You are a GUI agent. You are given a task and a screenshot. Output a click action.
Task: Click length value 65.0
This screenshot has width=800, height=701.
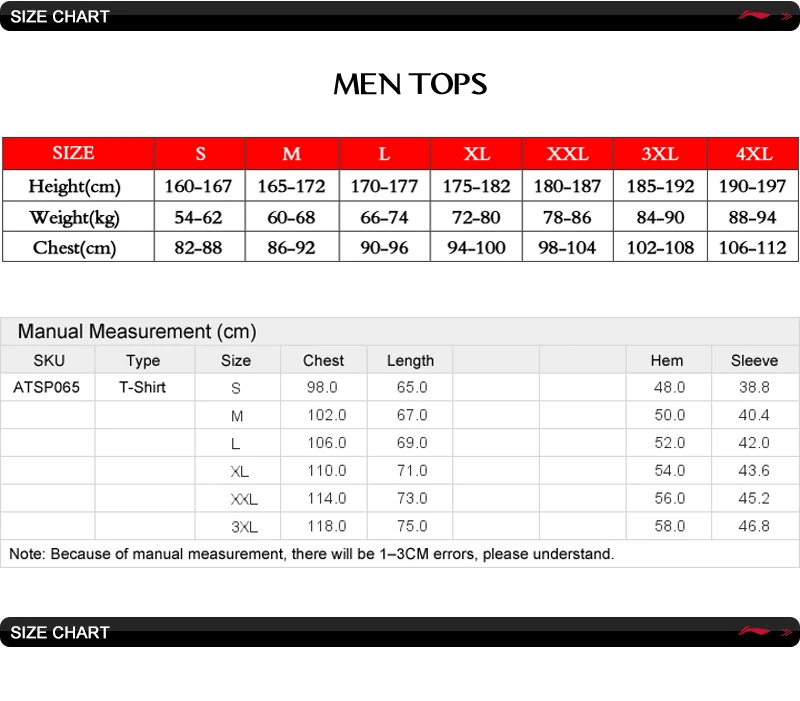coord(412,387)
